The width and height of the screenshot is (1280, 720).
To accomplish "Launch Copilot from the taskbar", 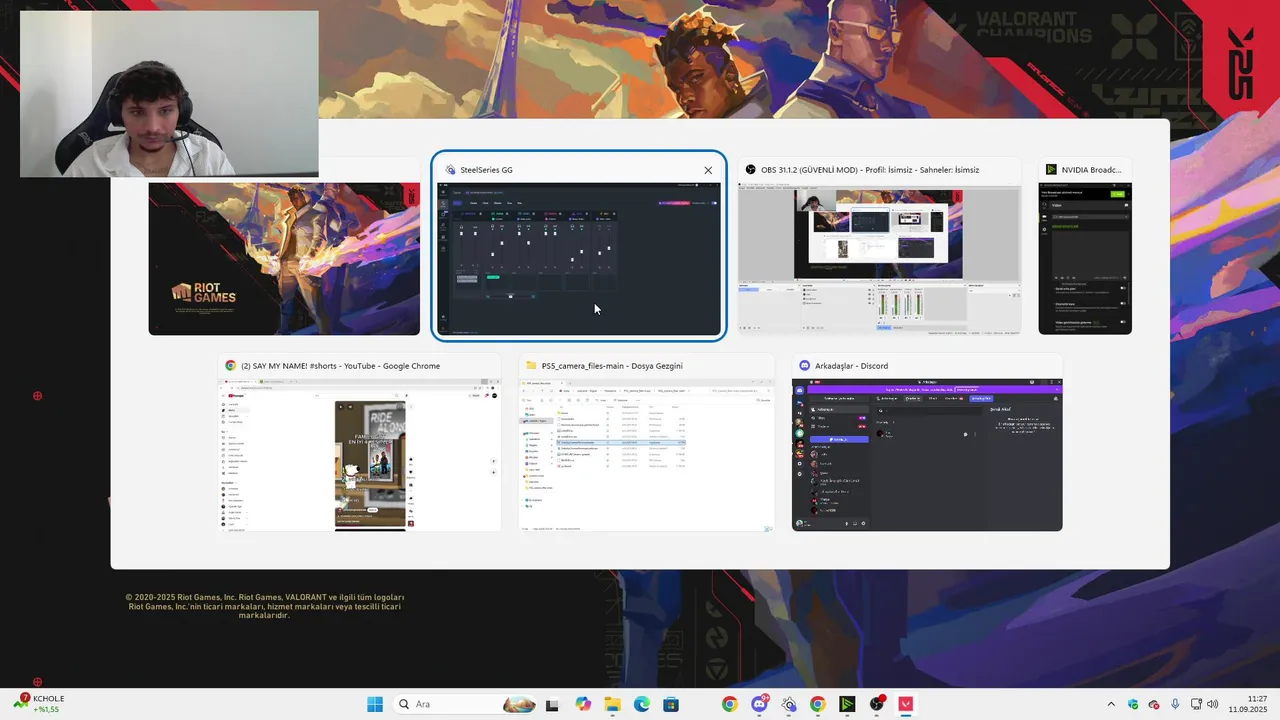I will 583,704.
